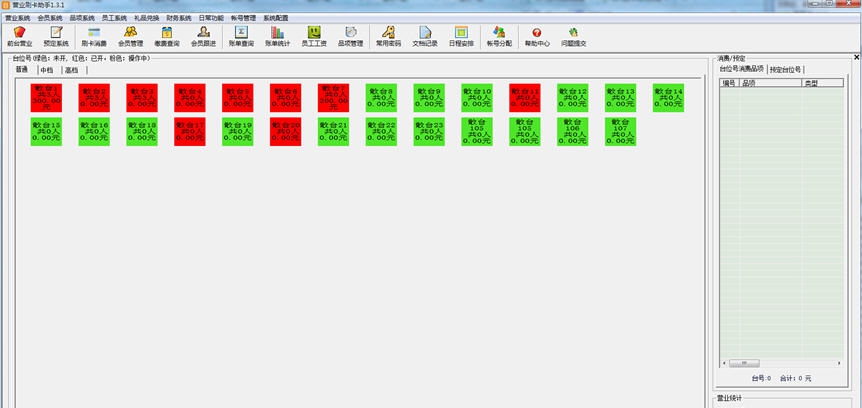Select red table 散台11
This screenshot has height=408, width=862.
(x=525, y=98)
